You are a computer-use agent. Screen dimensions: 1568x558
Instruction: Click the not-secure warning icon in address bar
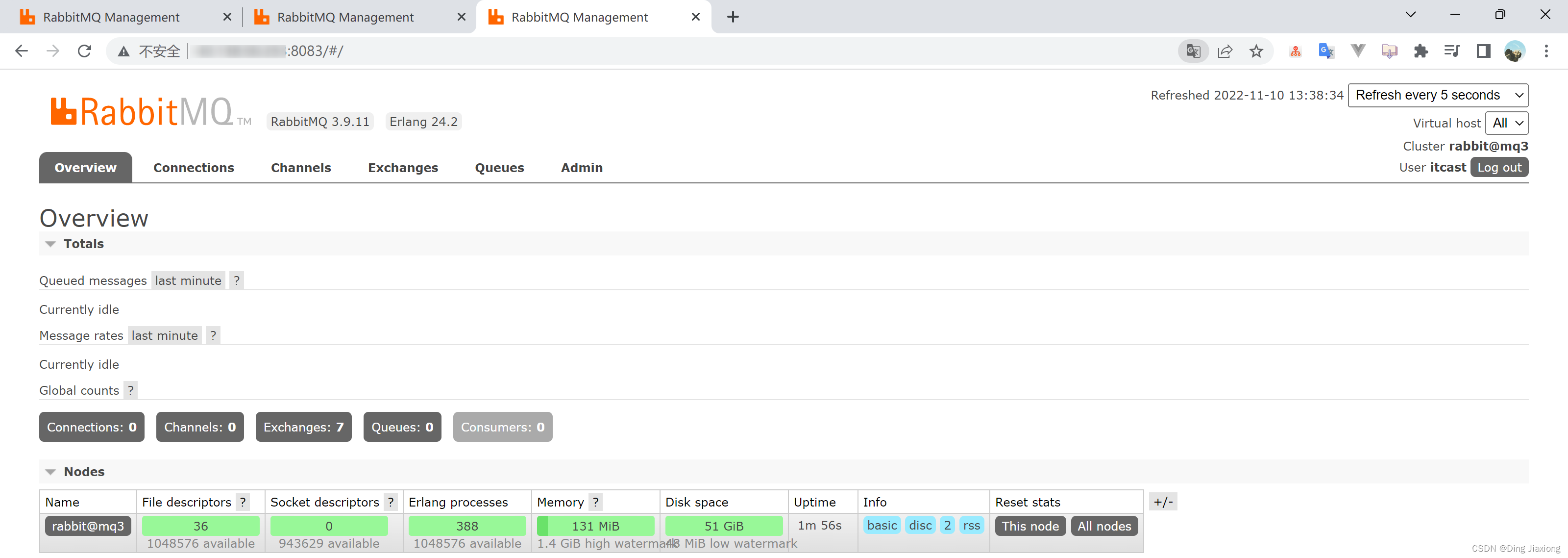click(123, 51)
